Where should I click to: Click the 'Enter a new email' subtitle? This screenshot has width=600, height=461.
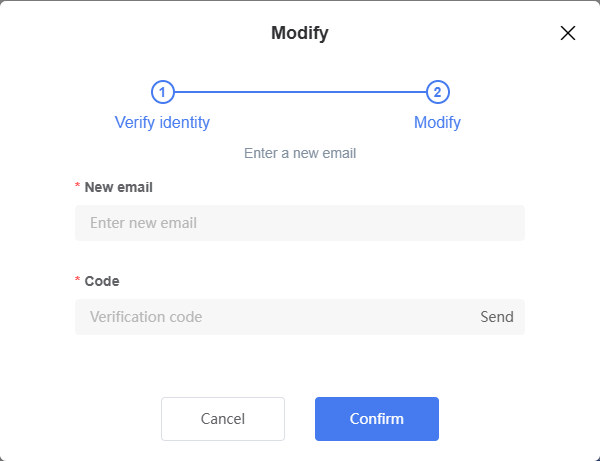click(300, 153)
